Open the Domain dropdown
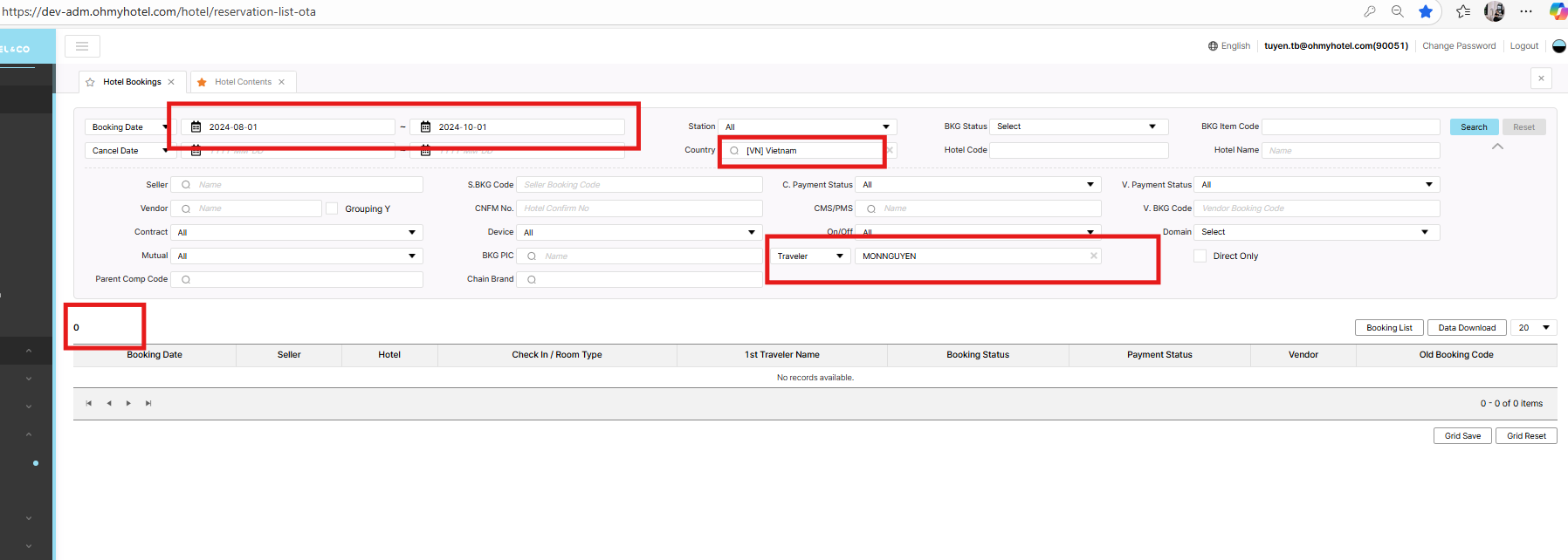Image resolution: width=1568 pixels, height=560 pixels. coord(1317,232)
